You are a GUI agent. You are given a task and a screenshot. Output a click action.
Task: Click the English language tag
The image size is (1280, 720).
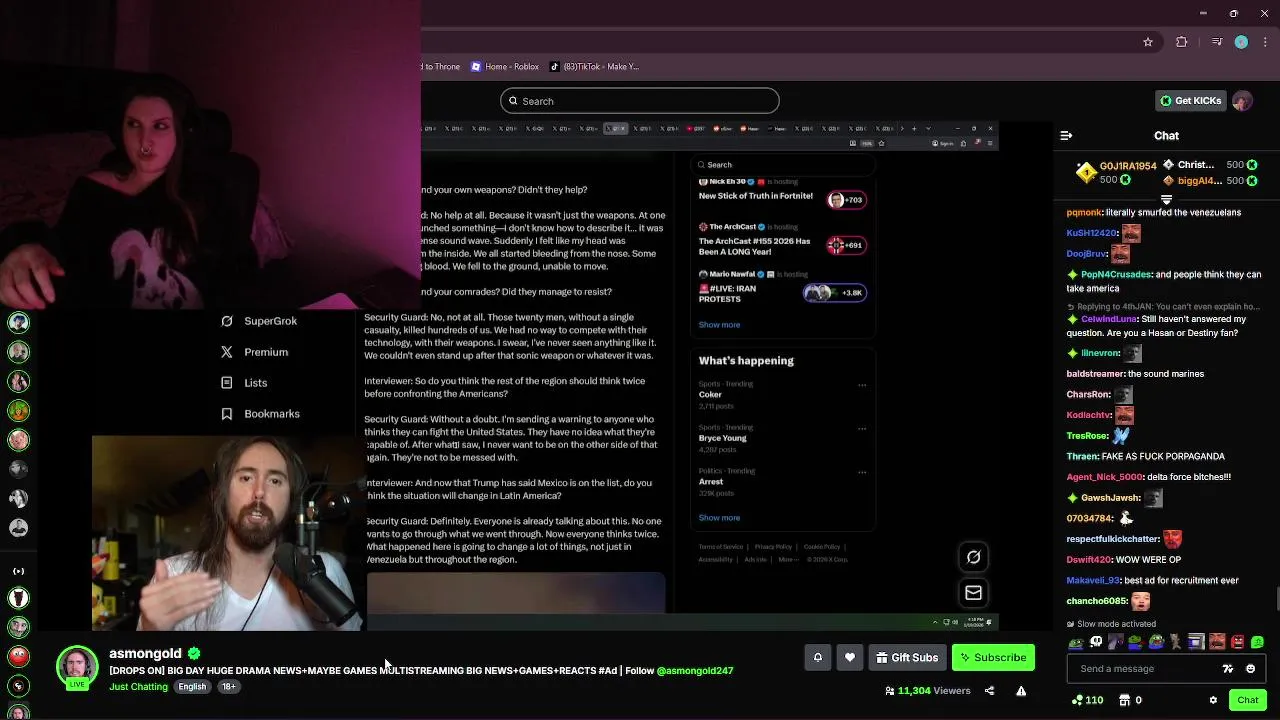pos(192,687)
